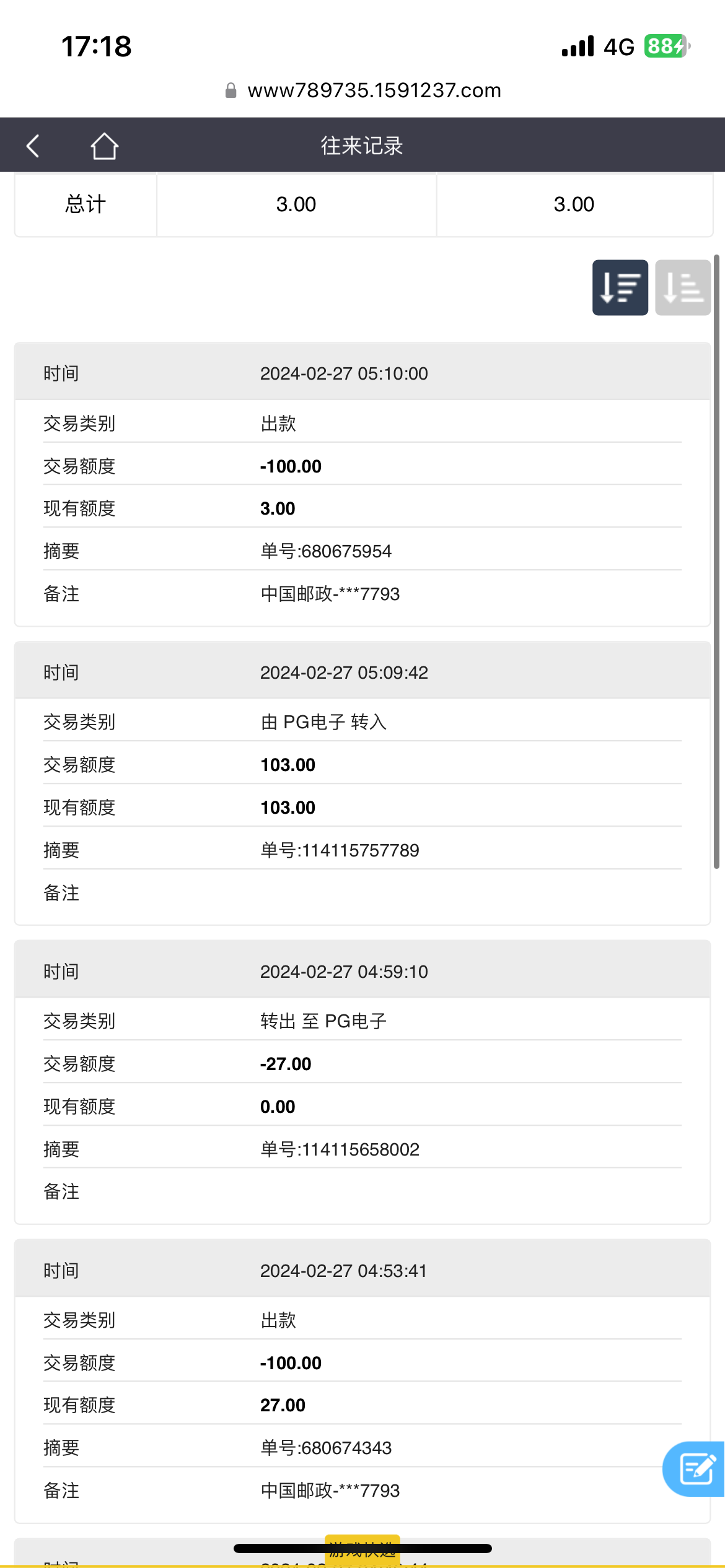Tap the 往来记录 page title
The width and height of the screenshot is (725, 1568).
[x=362, y=146]
